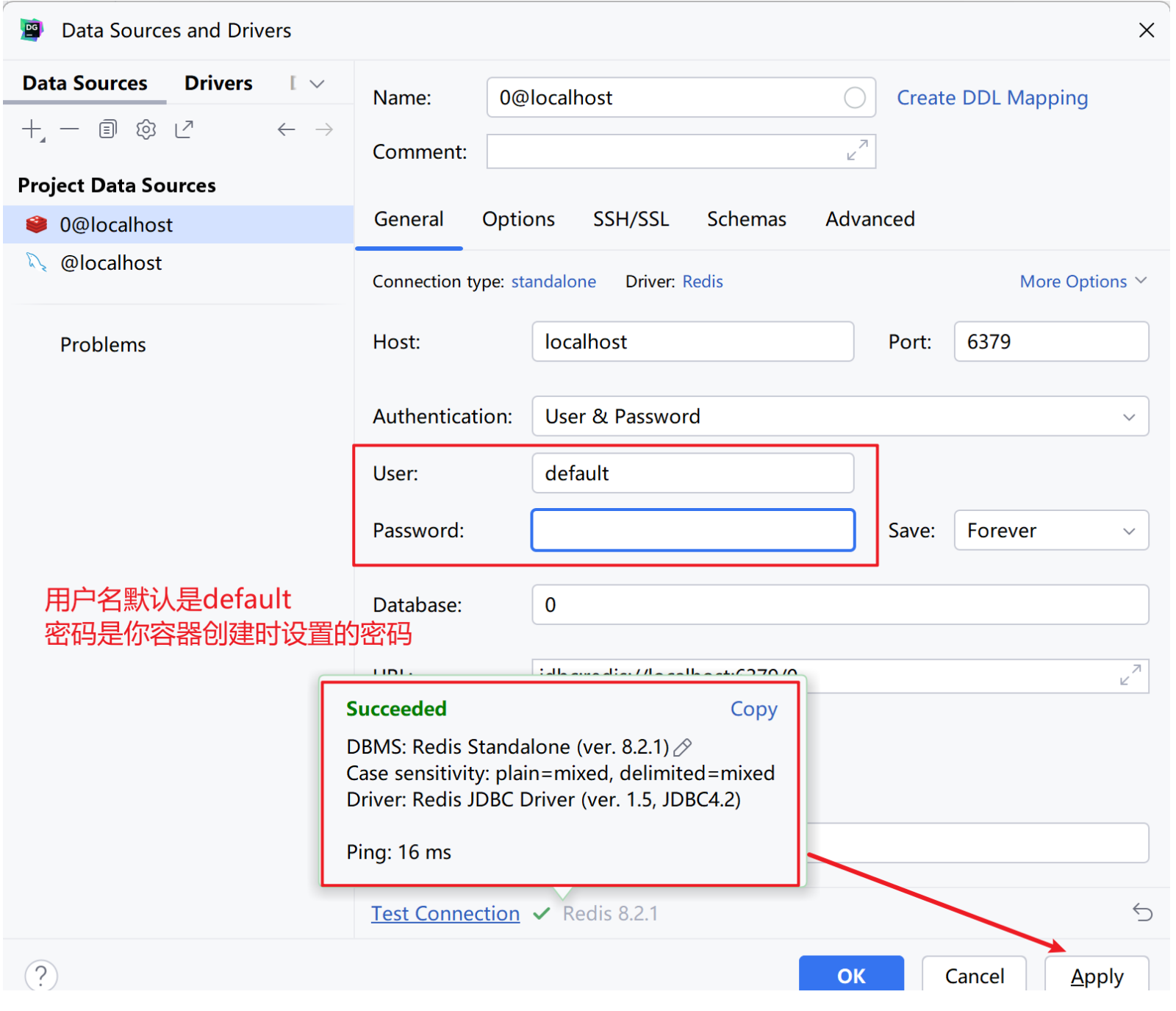Click the DataGrip app icon in title bar
This screenshot has height=1011, width=1176.
[x=32, y=30]
